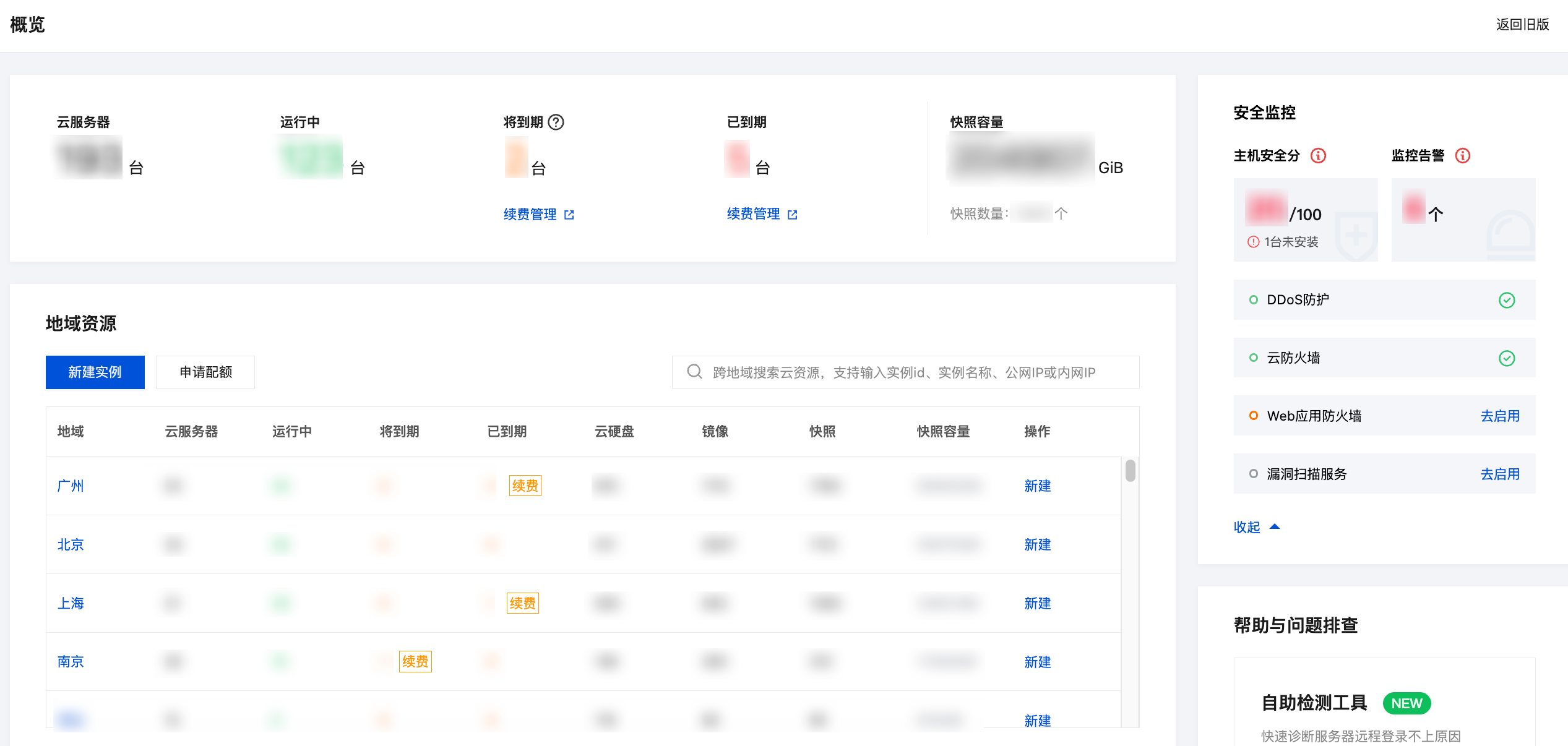Click the search magnifier icon

tap(694, 372)
